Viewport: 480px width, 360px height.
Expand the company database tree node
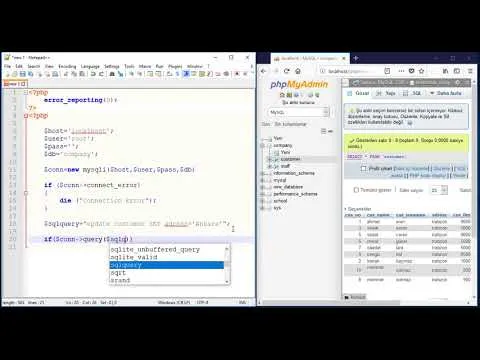point(262,146)
